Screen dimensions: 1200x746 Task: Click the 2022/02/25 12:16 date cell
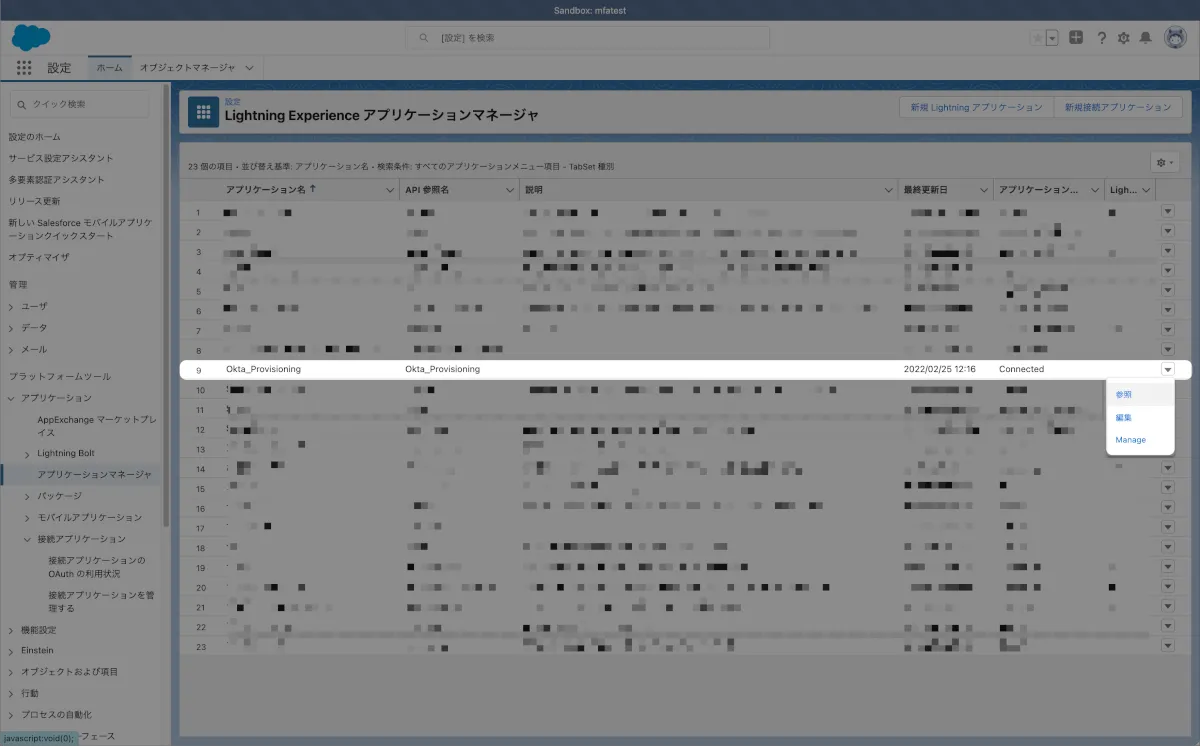point(940,369)
